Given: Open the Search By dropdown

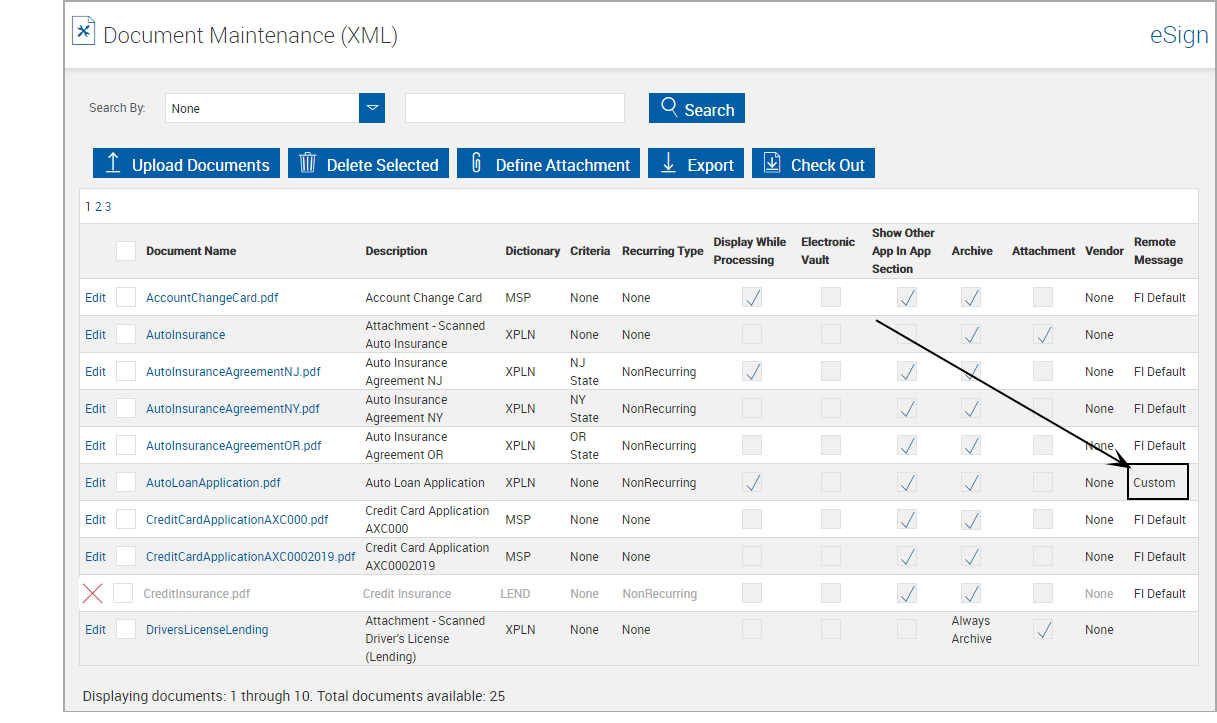Looking at the screenshot, I should click(x=371, y=107).
